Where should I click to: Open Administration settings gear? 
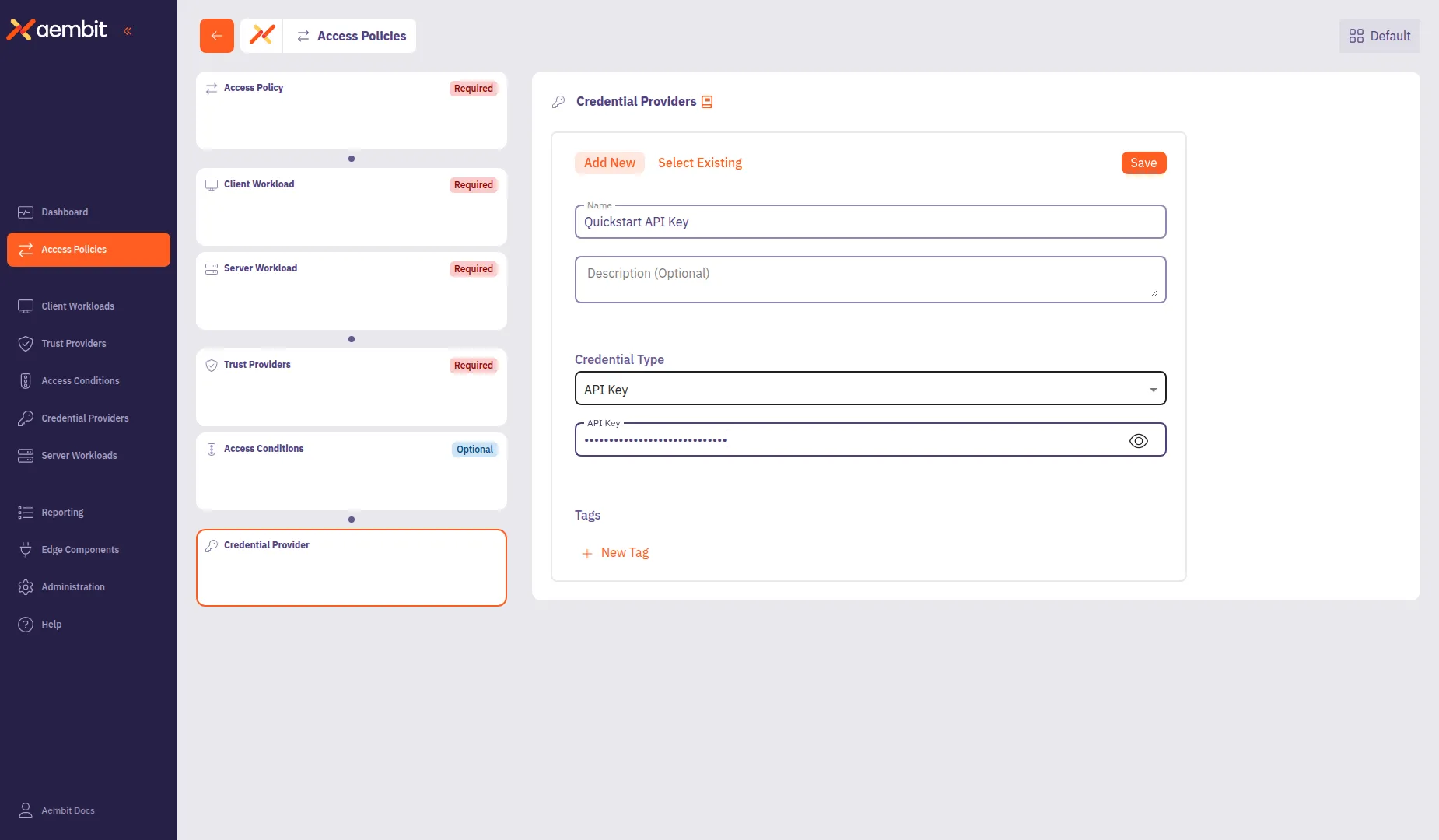pos(25,586)
